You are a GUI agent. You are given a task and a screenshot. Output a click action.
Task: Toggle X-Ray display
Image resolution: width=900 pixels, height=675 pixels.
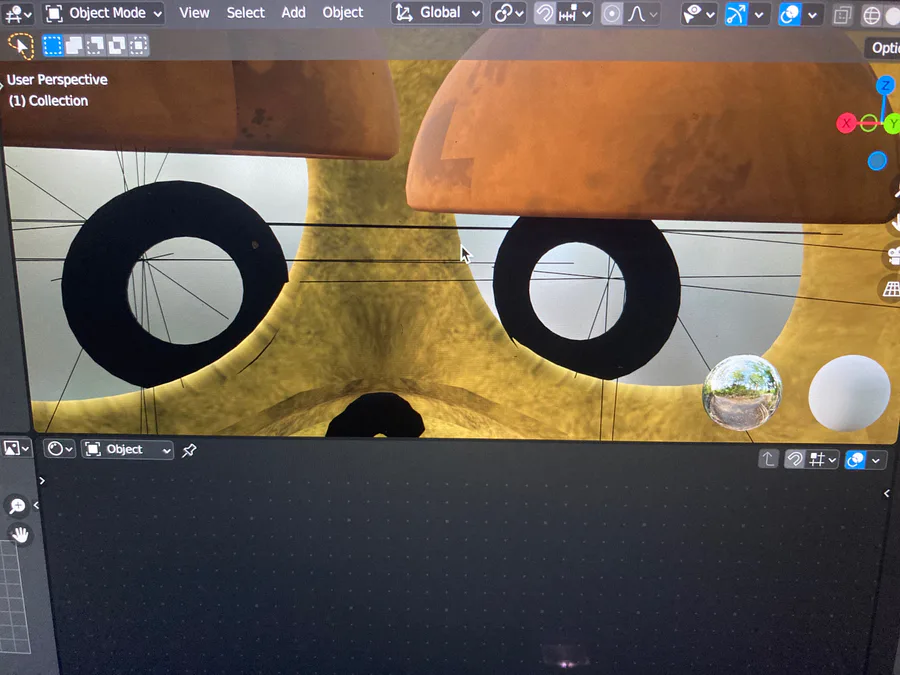[x=842, y=16]
